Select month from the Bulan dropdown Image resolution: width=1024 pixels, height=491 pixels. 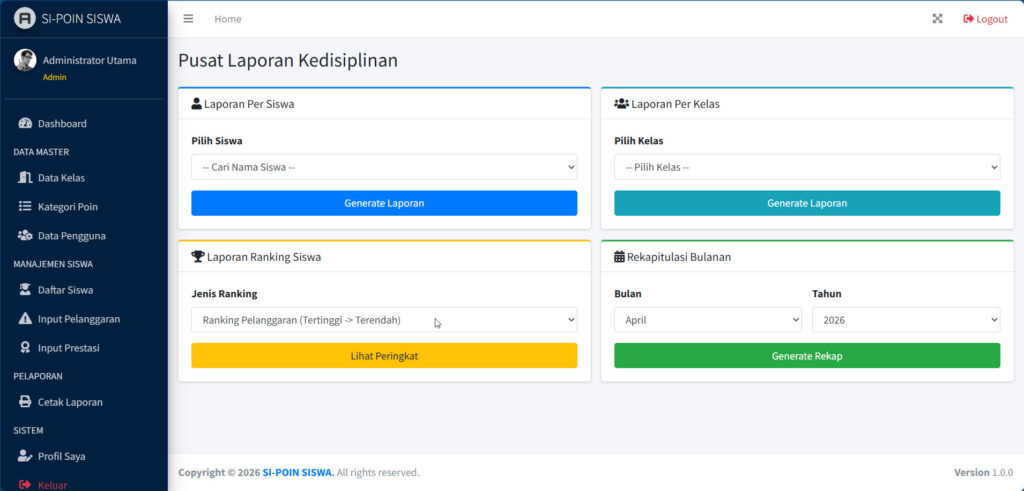tap(707, 320)
